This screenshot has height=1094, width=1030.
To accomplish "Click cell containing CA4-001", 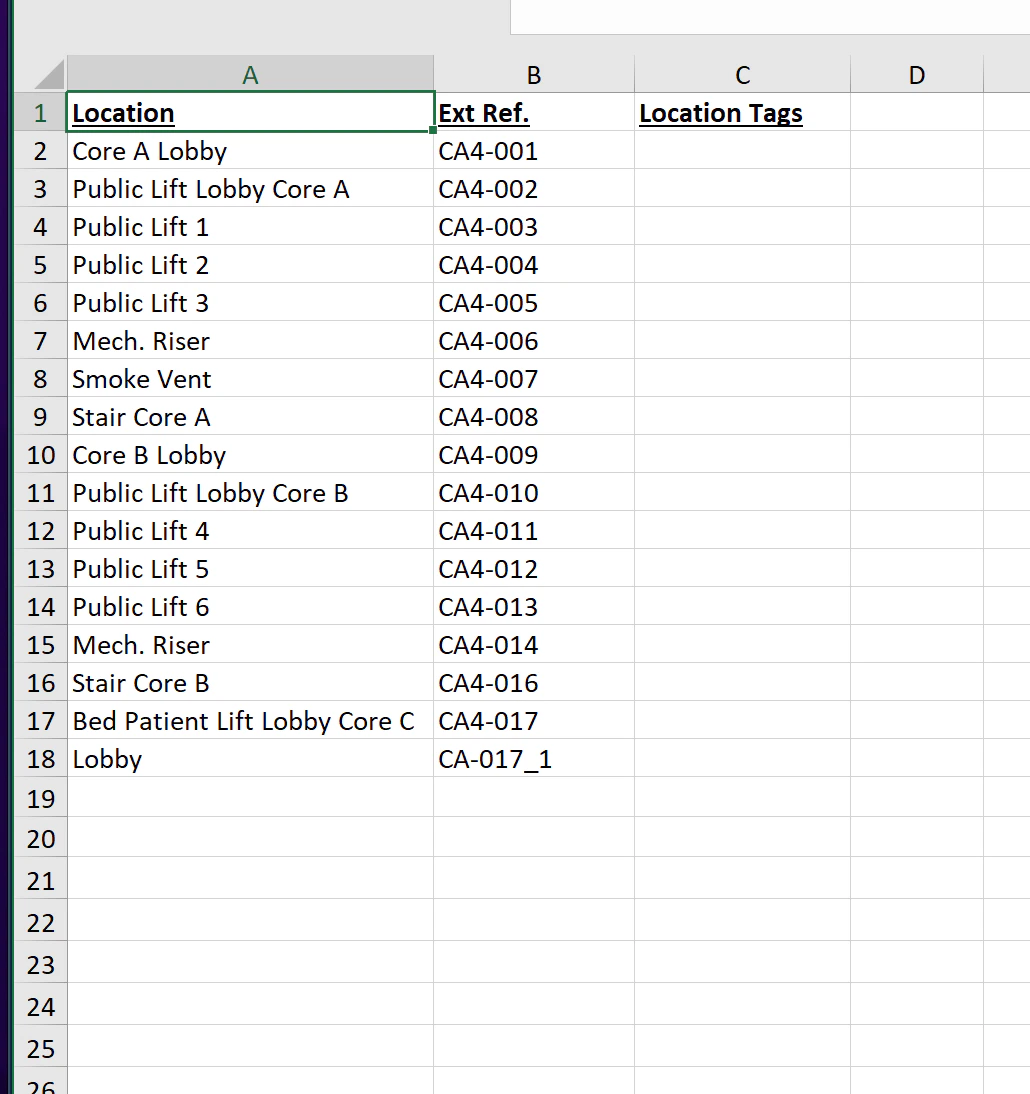I will (x=534, y=150).
